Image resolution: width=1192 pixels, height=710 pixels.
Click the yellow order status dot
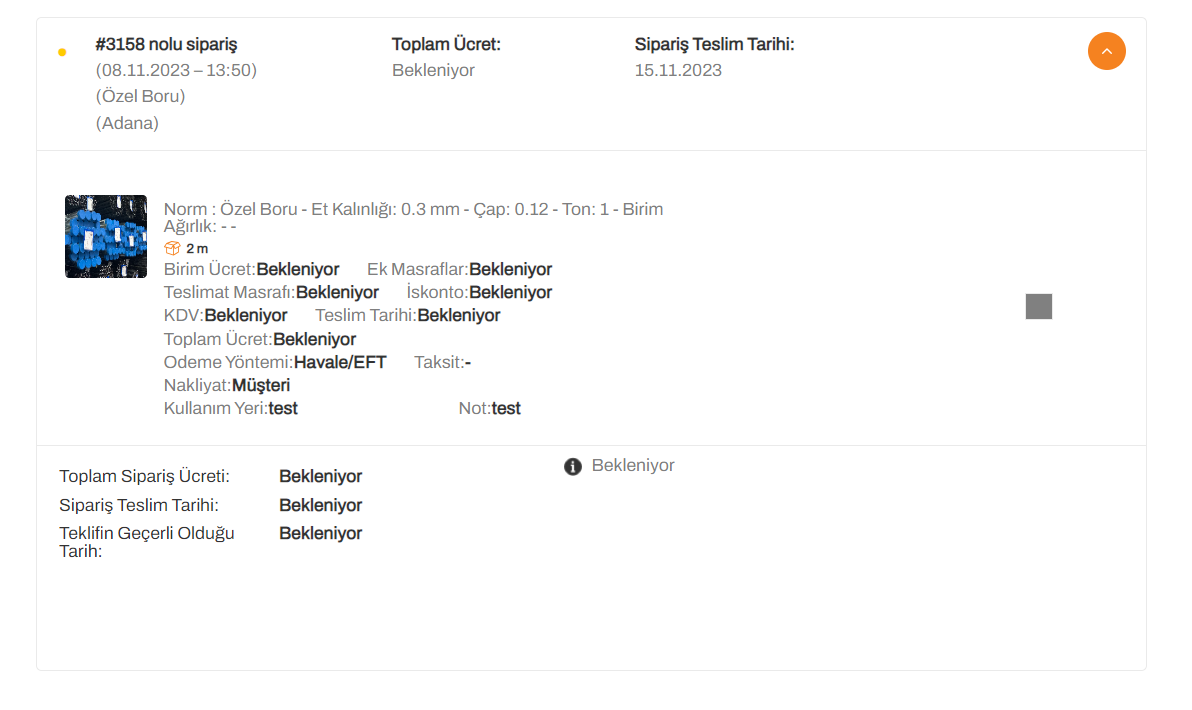62,52
